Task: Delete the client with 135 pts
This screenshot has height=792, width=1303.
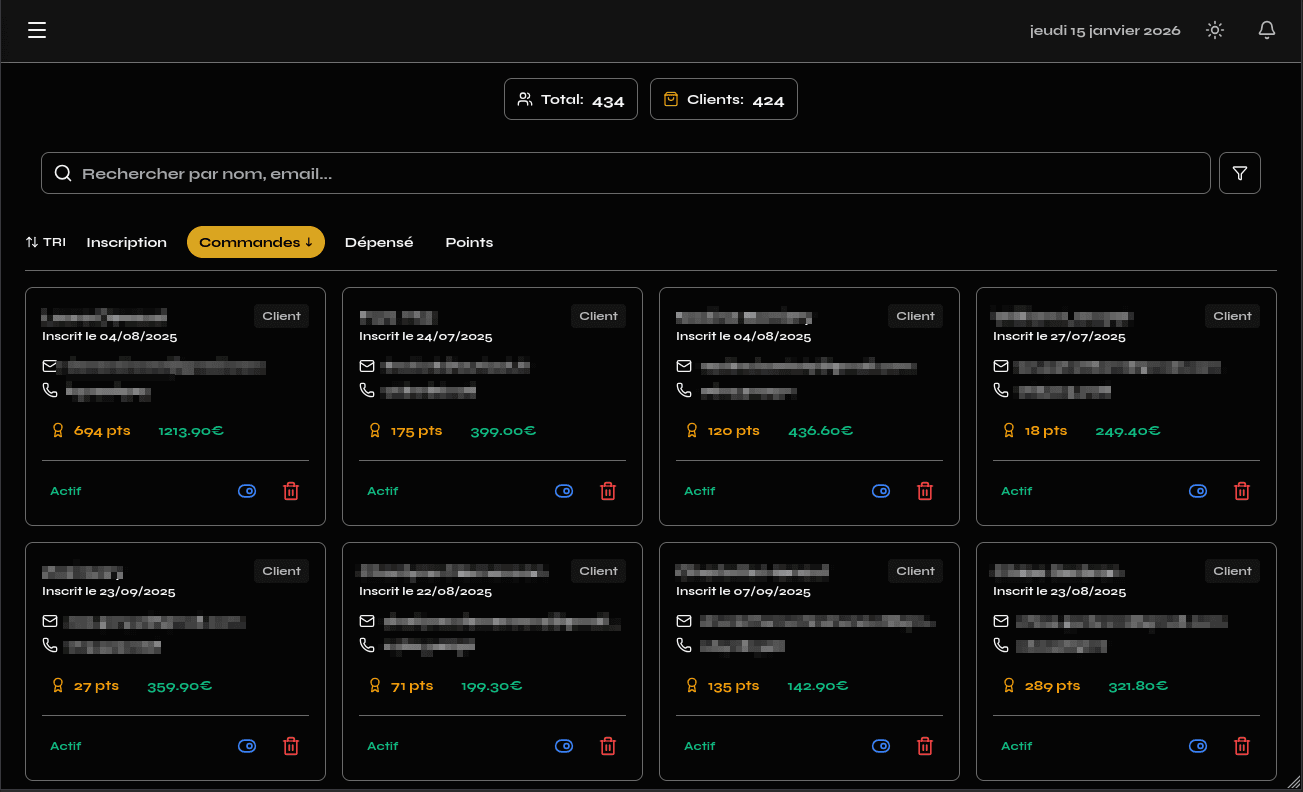Action: point(925,746)
